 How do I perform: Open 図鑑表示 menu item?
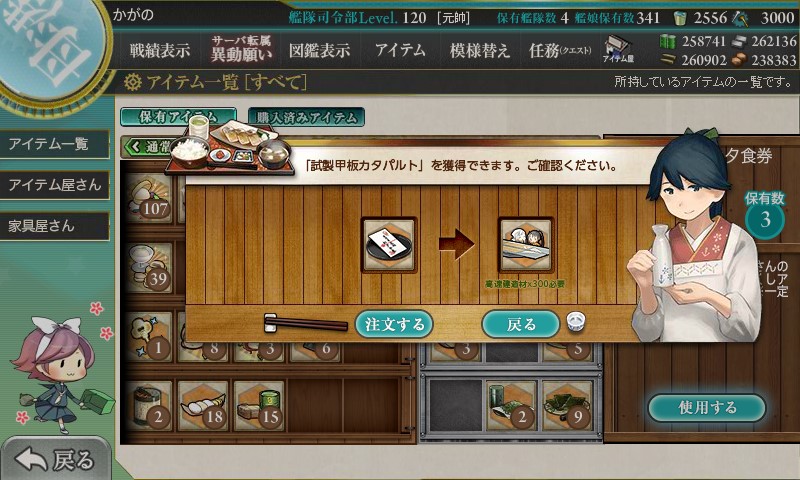point(319,50)
